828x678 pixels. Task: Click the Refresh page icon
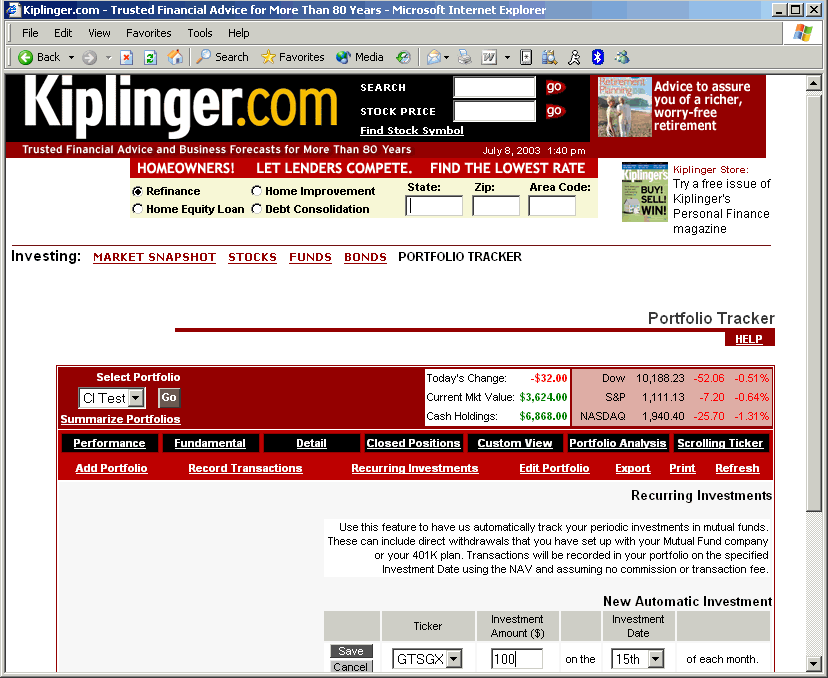(149, 57)
